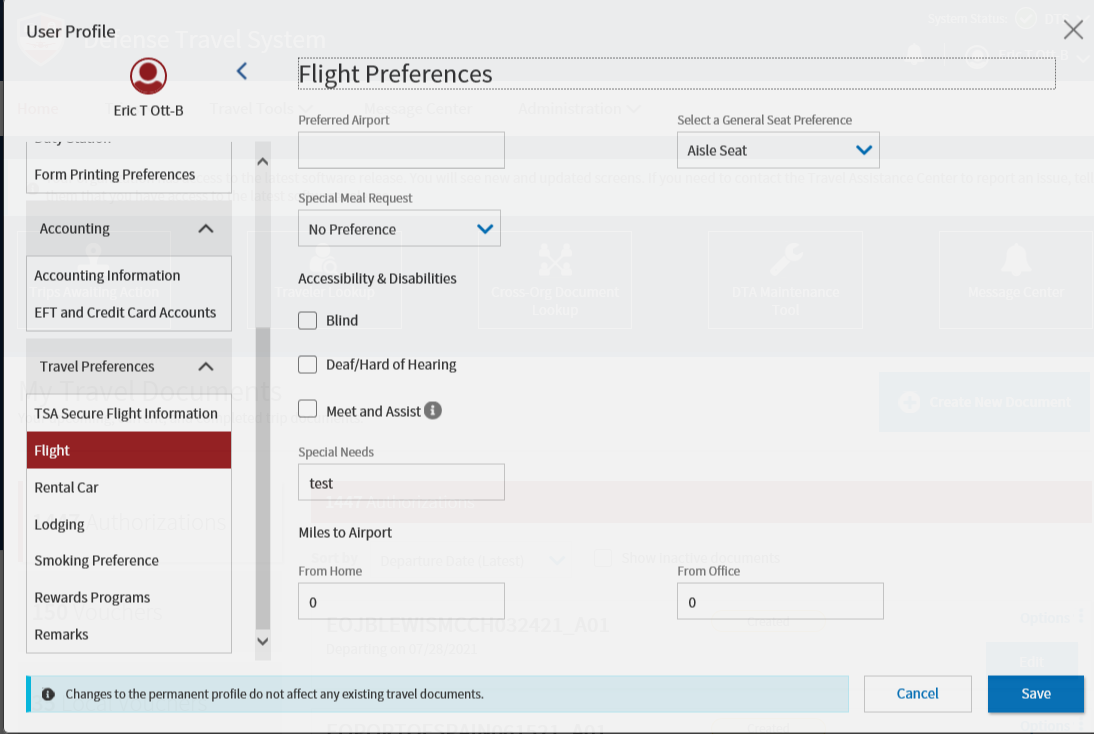Save the flight preferences

(x=1035, y=694)
